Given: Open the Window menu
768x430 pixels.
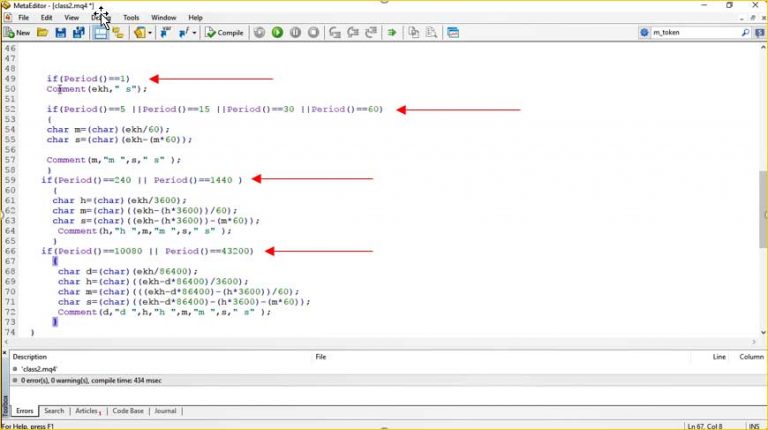Looking at the screenshot, I should pos(164,18).
